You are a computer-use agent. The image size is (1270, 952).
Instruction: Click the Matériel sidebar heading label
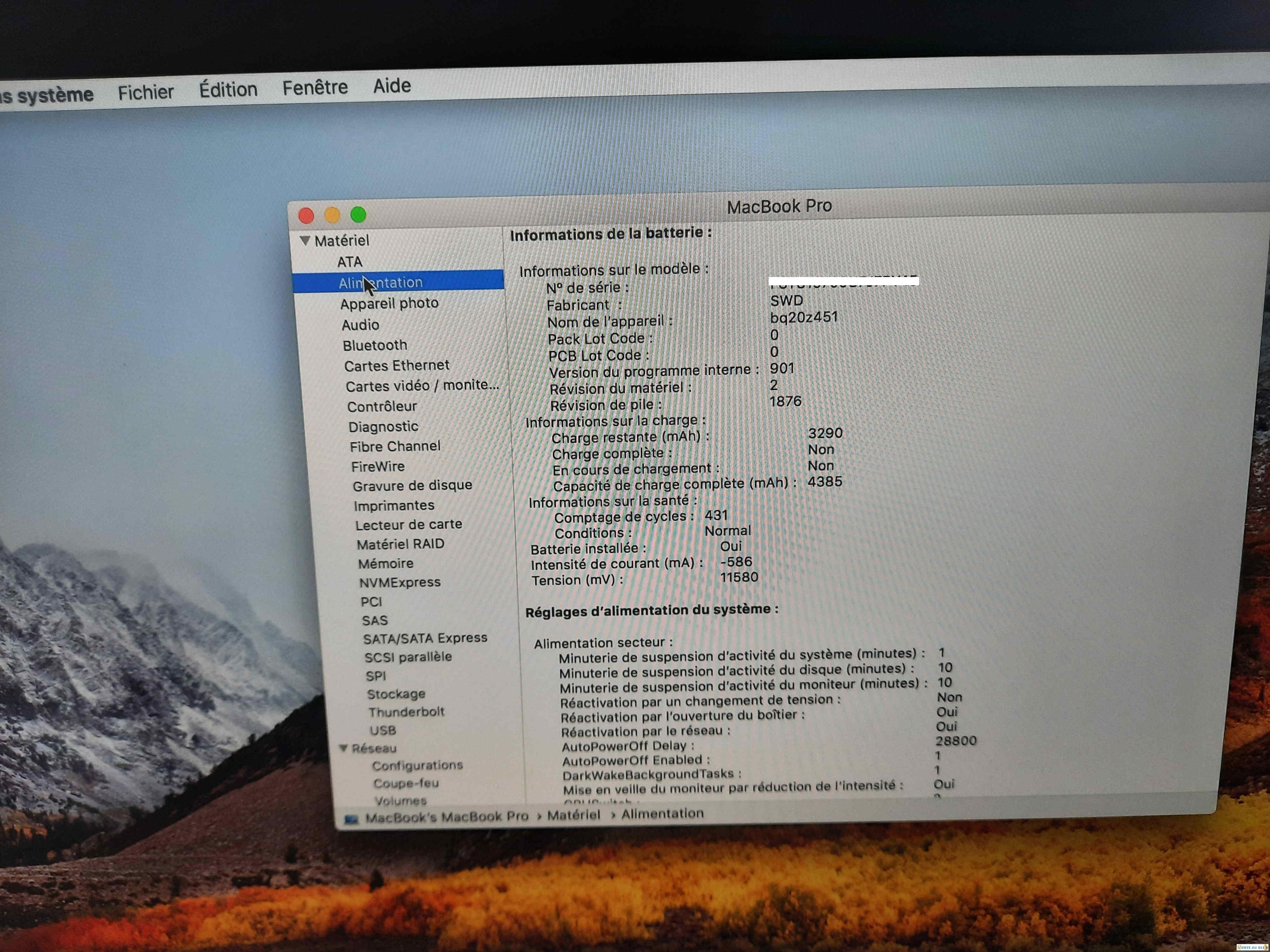(341, 241)
